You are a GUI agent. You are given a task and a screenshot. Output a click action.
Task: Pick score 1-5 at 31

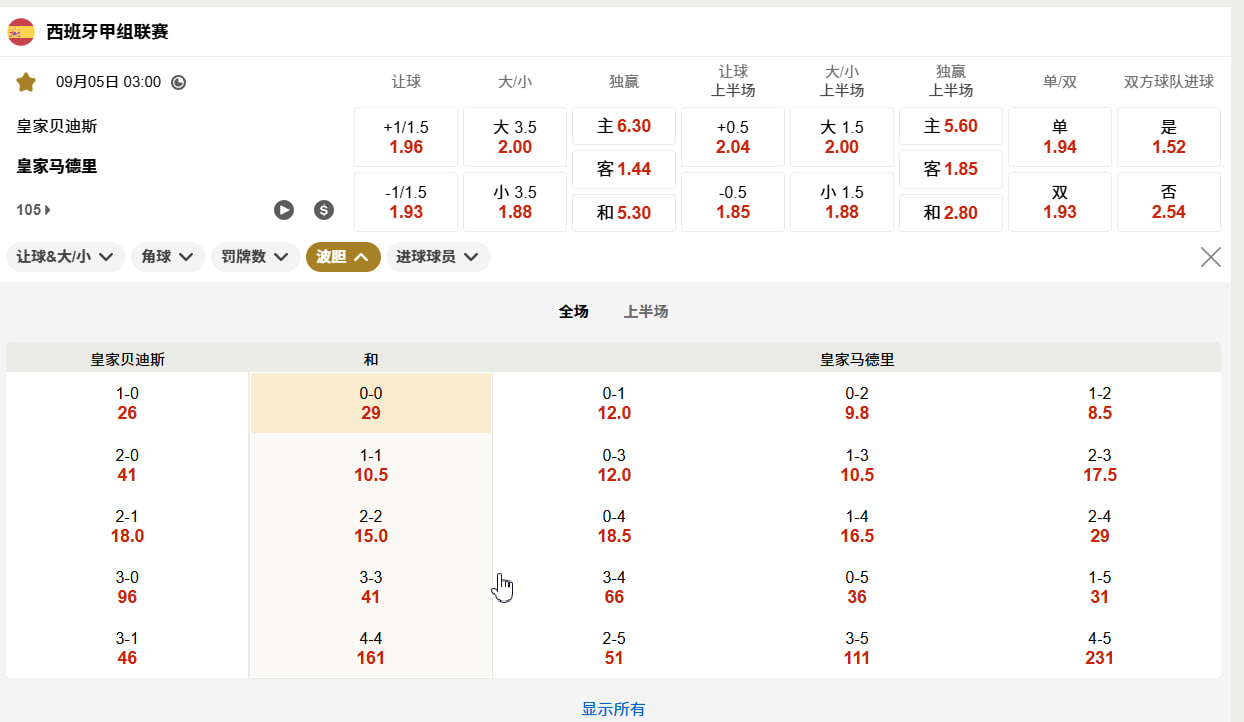[1100, 587]
